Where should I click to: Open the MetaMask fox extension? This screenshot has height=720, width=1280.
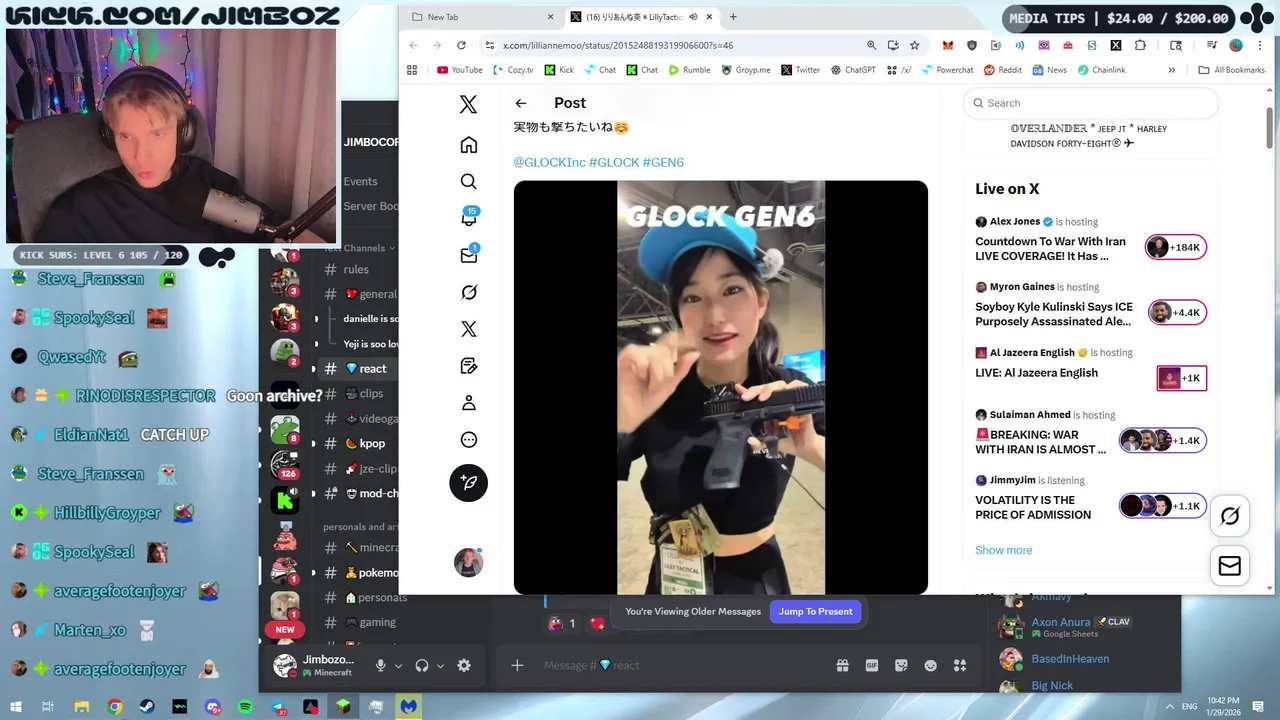click(x=948, y=45)
